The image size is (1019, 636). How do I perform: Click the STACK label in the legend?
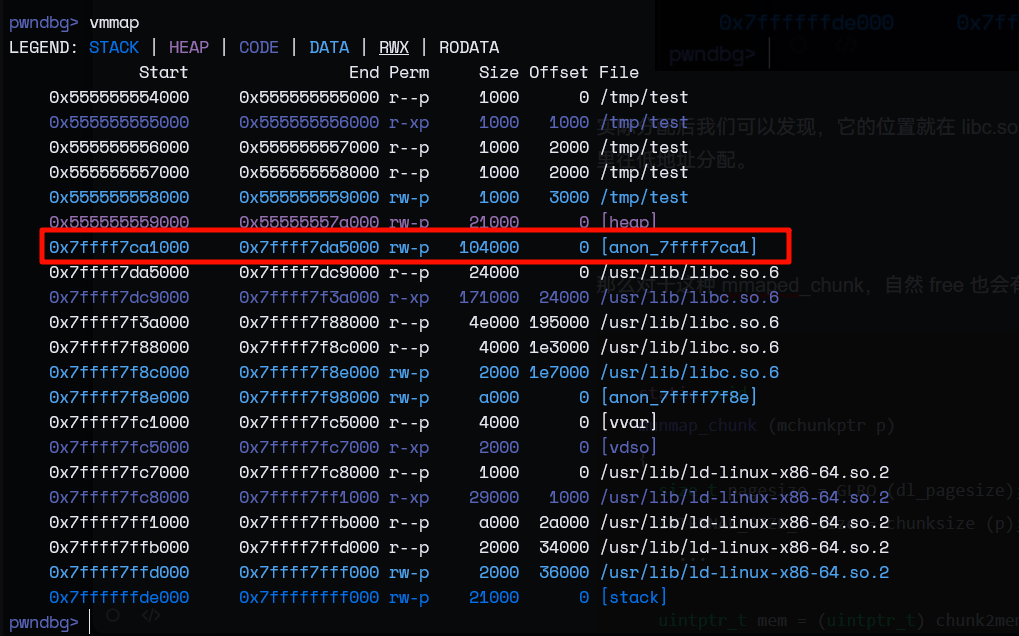[114, 47]
